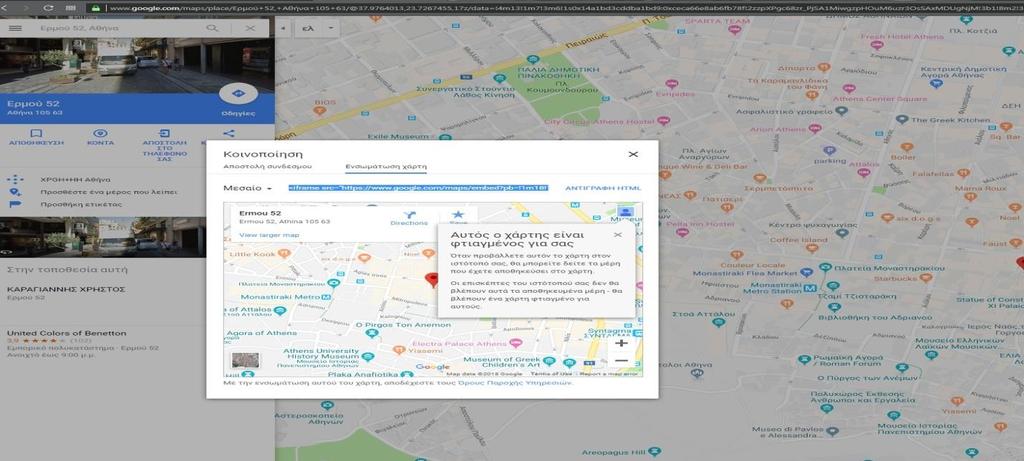Click Electra Palace Athens marker in preview
Screen dimensions: 1024x461
click(x=516, y=343)
